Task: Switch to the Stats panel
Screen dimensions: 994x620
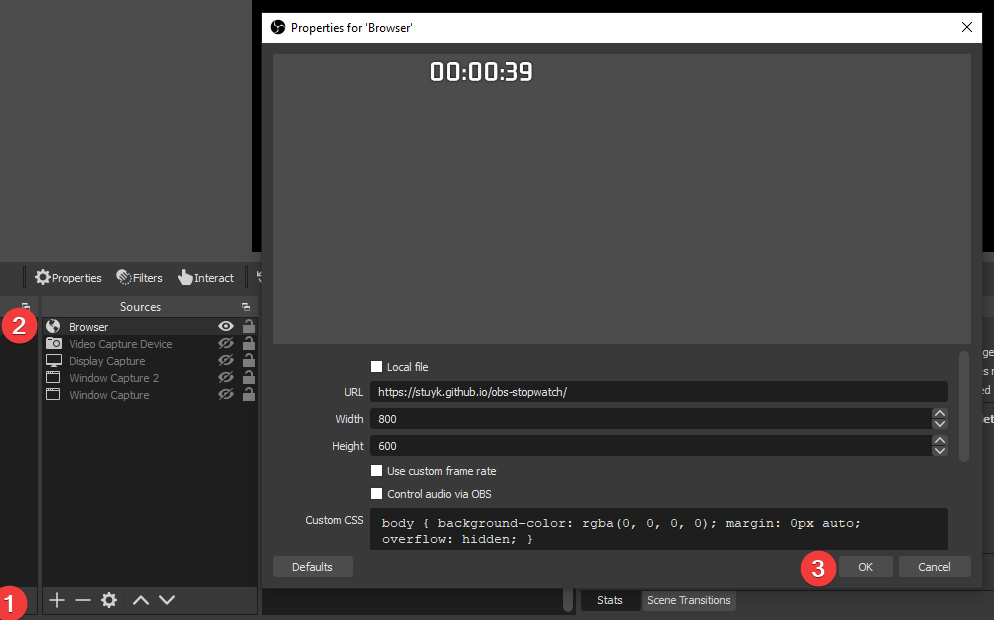Action: 609,600
